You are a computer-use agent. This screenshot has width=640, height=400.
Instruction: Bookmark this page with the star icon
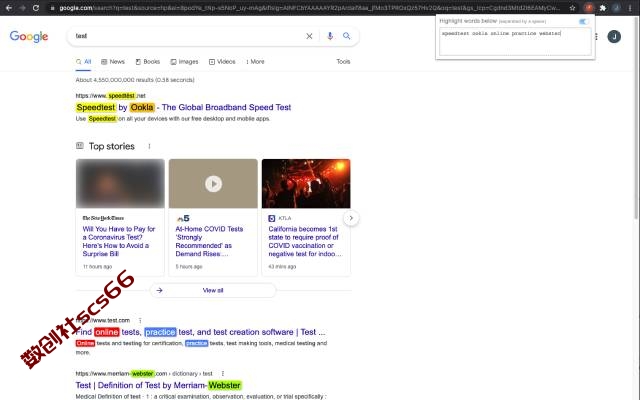pyautogui.click(x=572, y=8)
